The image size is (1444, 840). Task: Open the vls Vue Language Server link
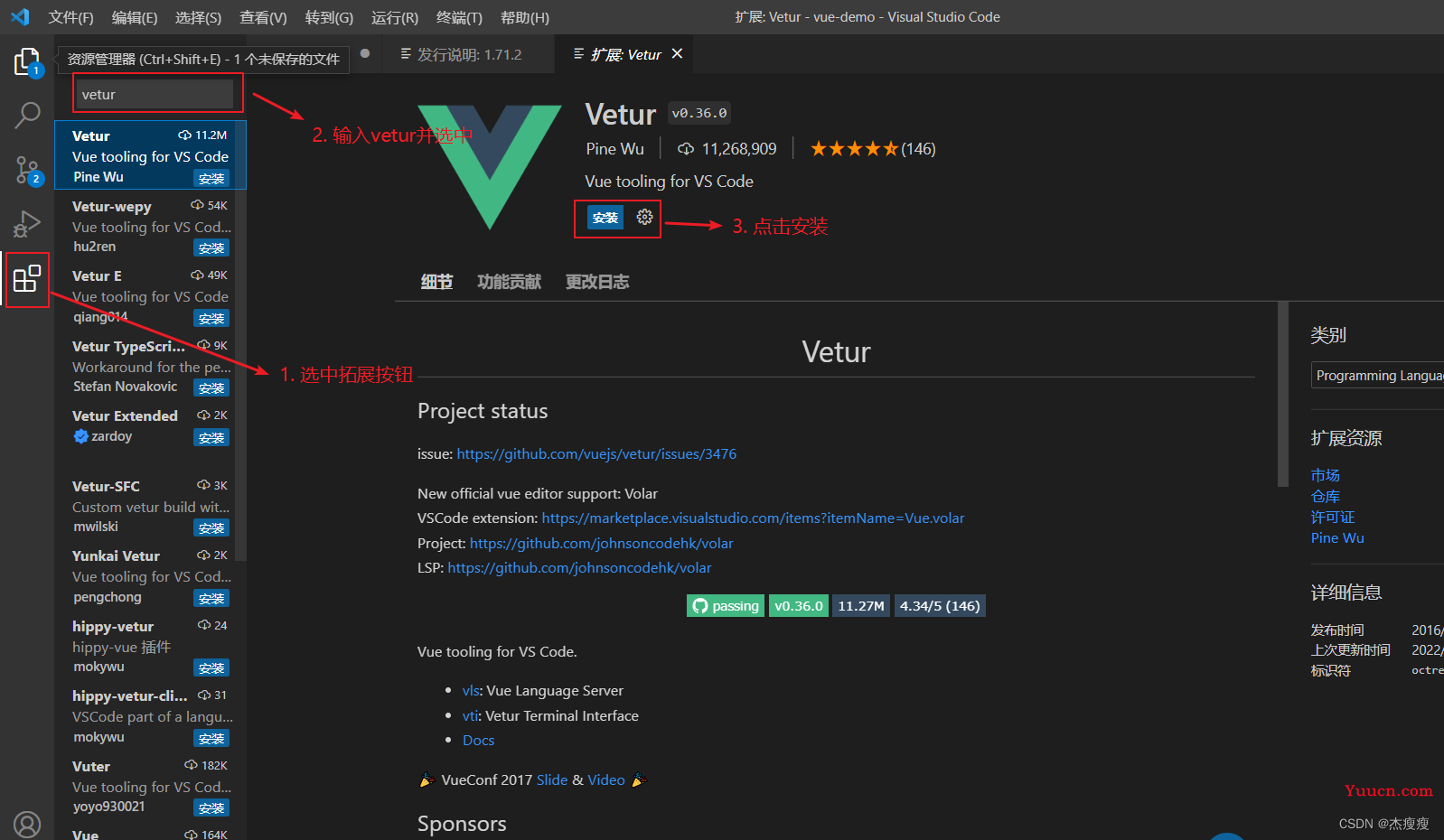pyautogui.click(x=470, y=690)
